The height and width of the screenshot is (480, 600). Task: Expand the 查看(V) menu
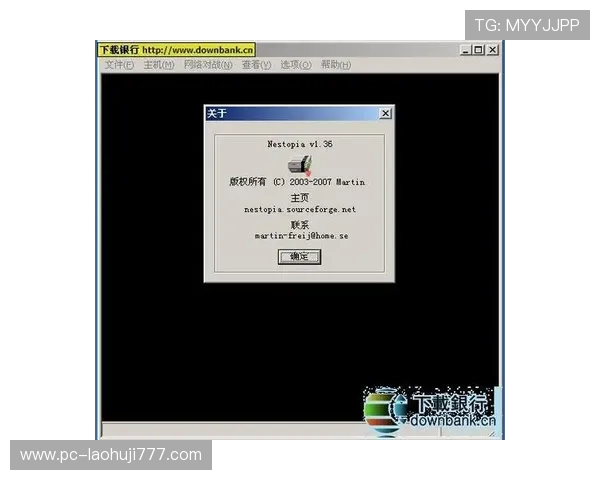[x=256, y=65]
